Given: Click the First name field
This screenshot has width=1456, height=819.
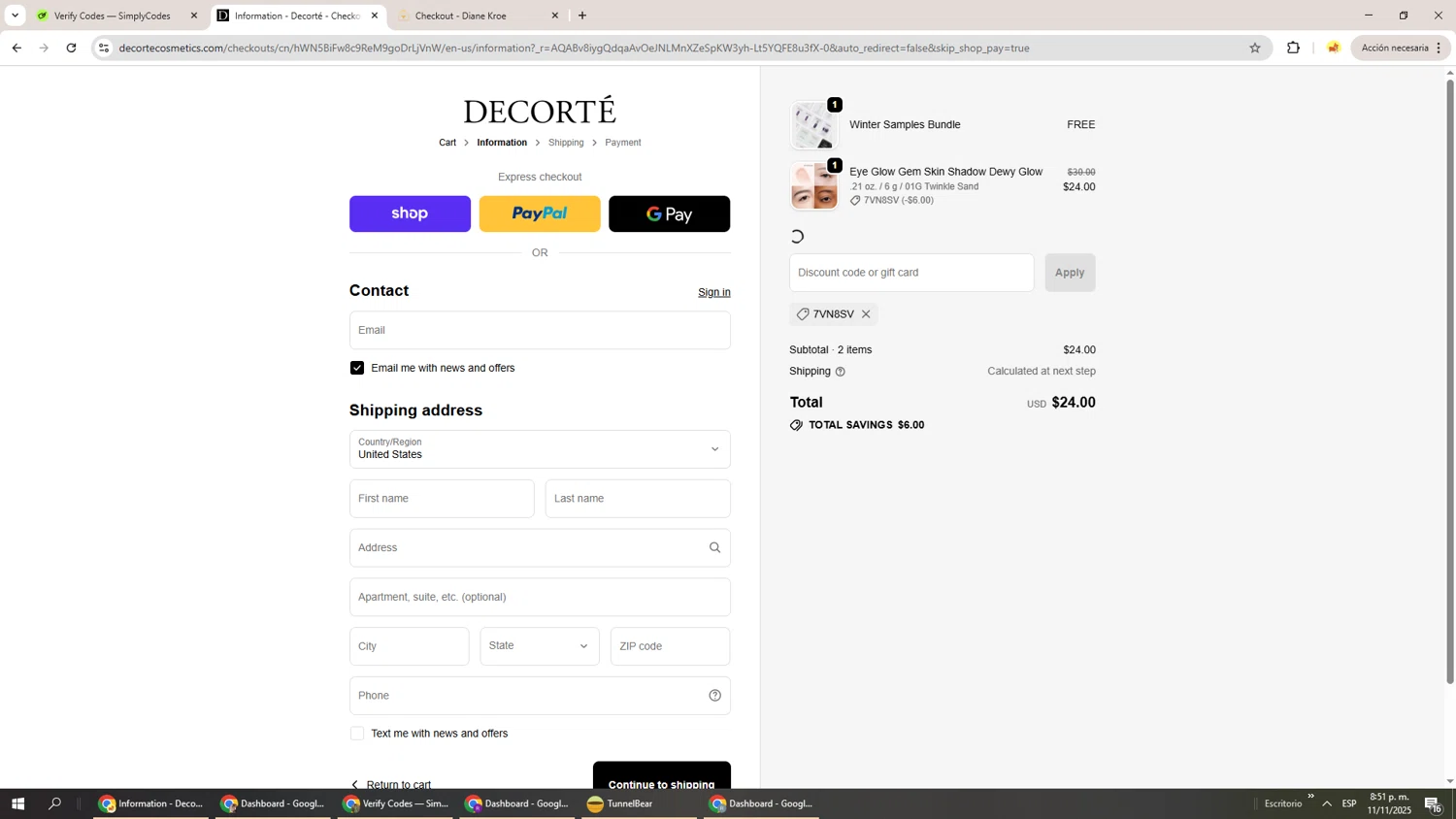Looking at the screenshot, I should point(442,499).
